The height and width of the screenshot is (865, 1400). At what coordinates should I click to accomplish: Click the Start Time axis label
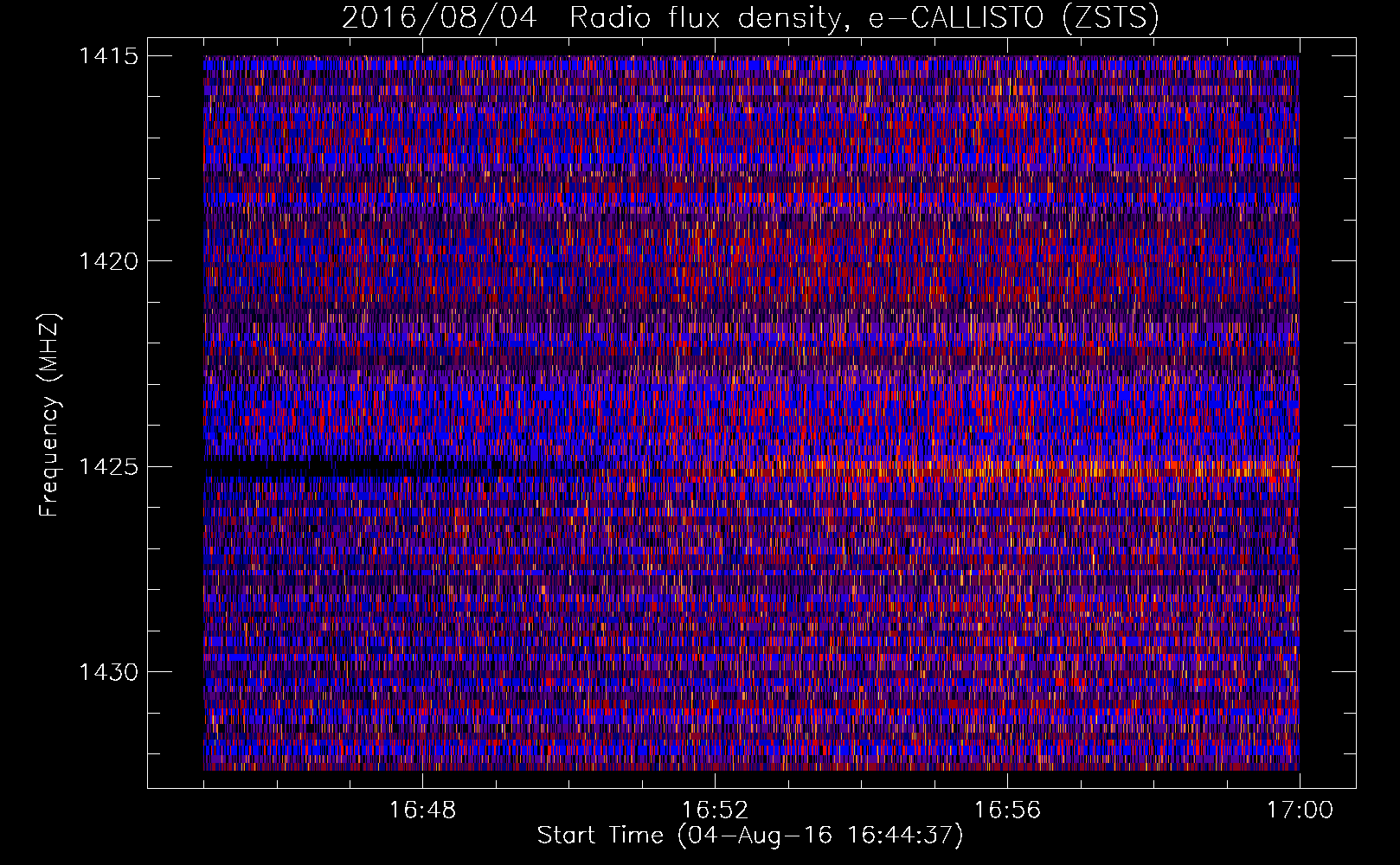pos(750,836)
